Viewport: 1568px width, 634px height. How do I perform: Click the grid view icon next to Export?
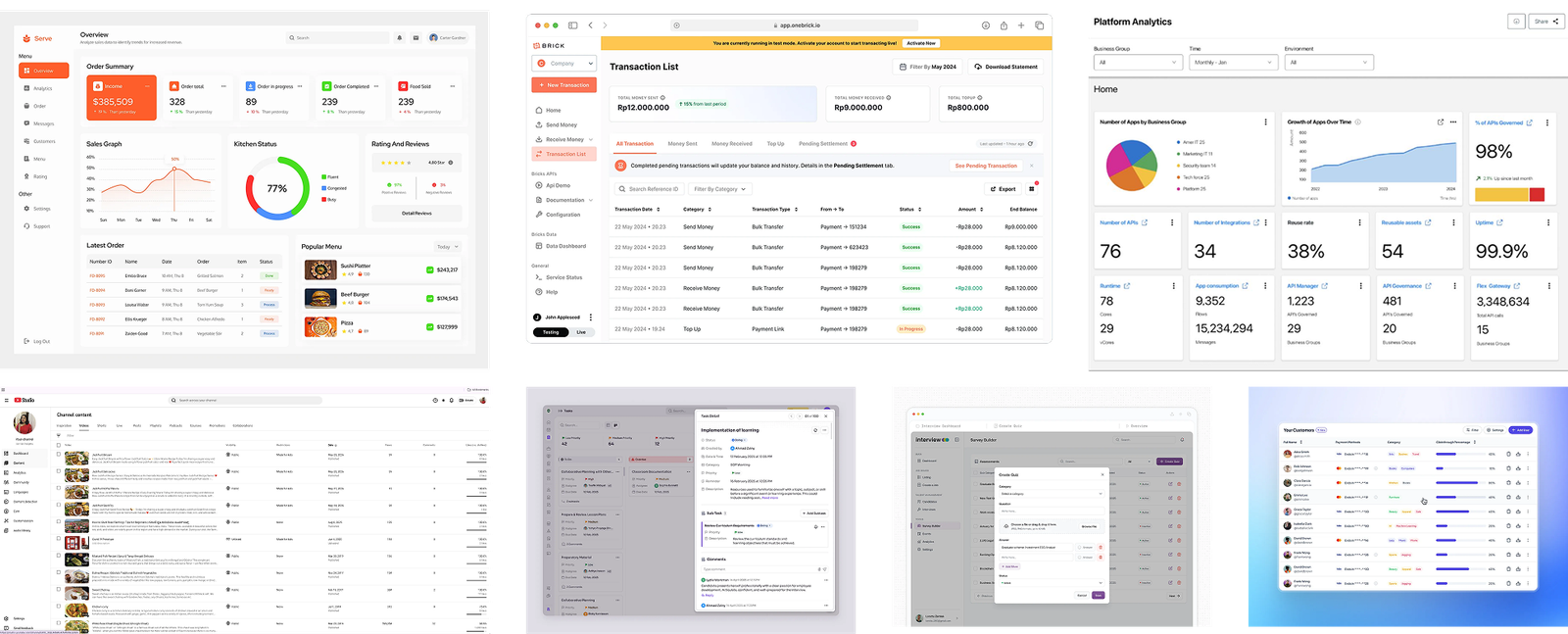[x=1032, y=188]
